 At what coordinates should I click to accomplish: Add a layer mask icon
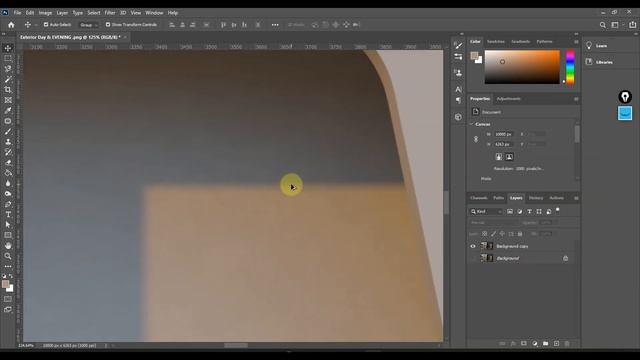pos(524,344)
